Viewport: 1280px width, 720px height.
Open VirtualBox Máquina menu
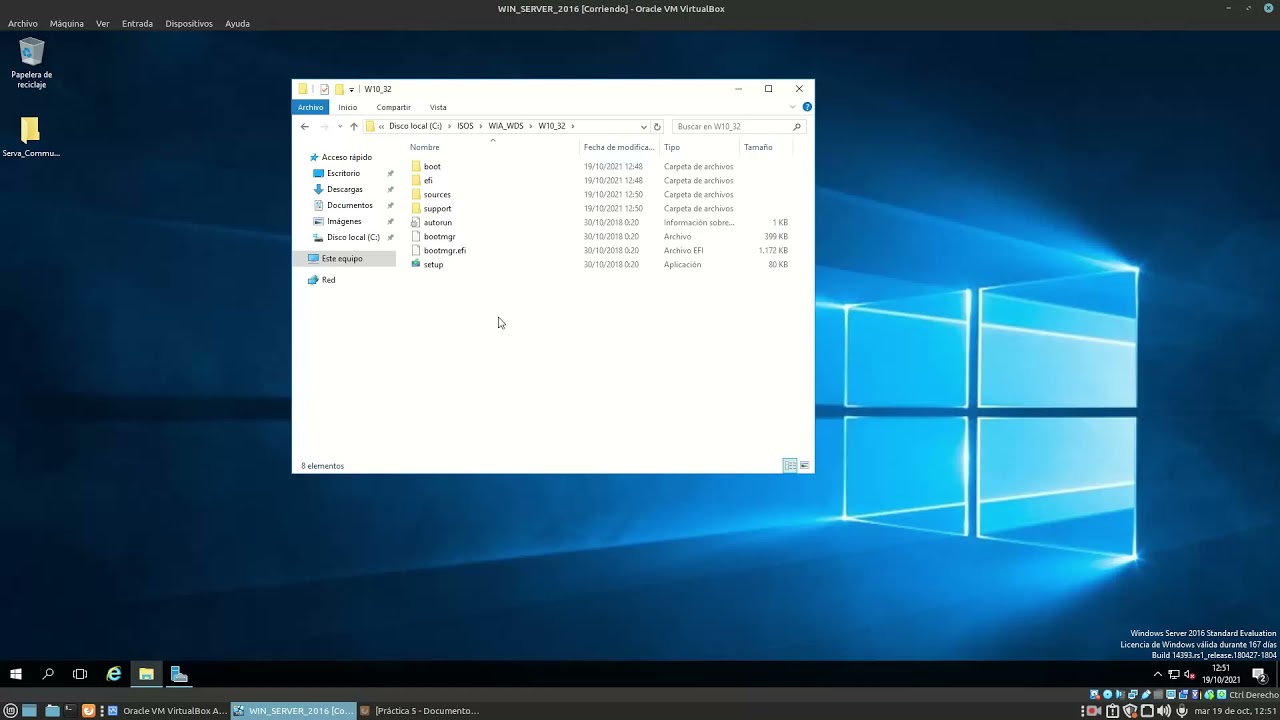(67, 23)
